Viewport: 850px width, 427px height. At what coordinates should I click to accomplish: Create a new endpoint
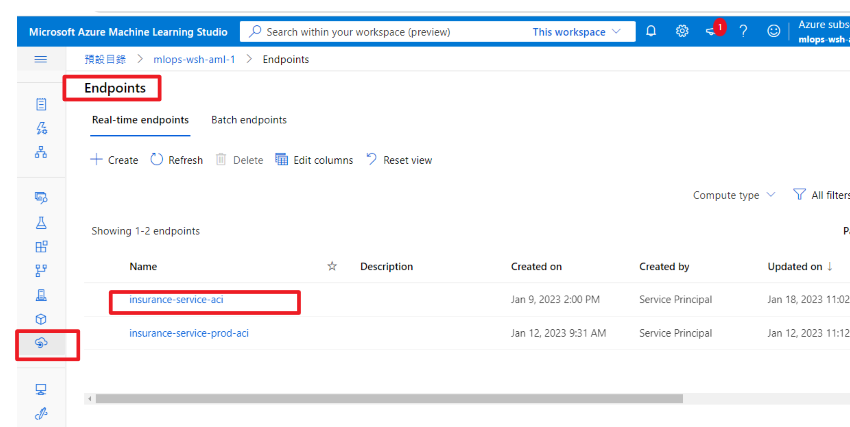click(x=114, y=160)
